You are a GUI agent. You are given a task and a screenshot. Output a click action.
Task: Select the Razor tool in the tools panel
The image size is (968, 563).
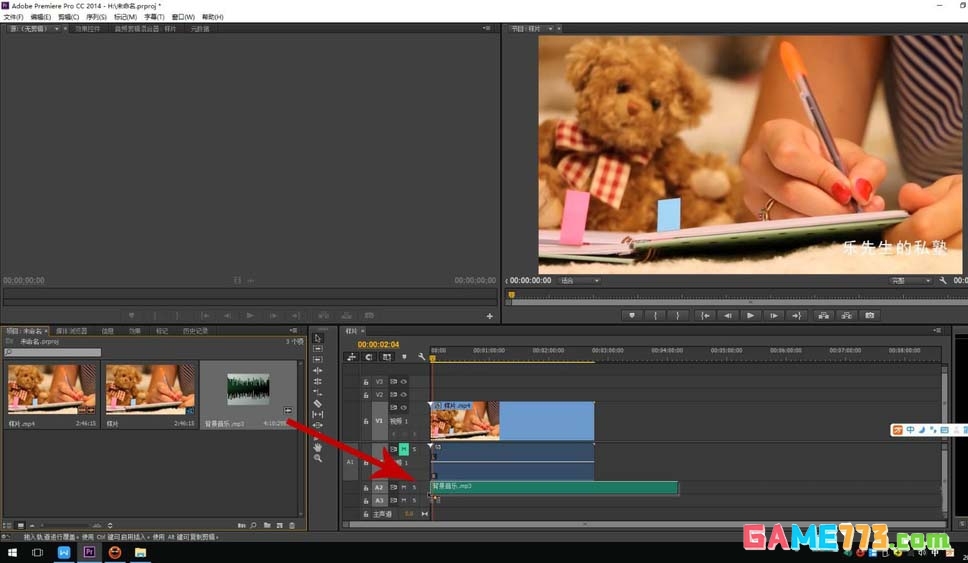[318, 403]
